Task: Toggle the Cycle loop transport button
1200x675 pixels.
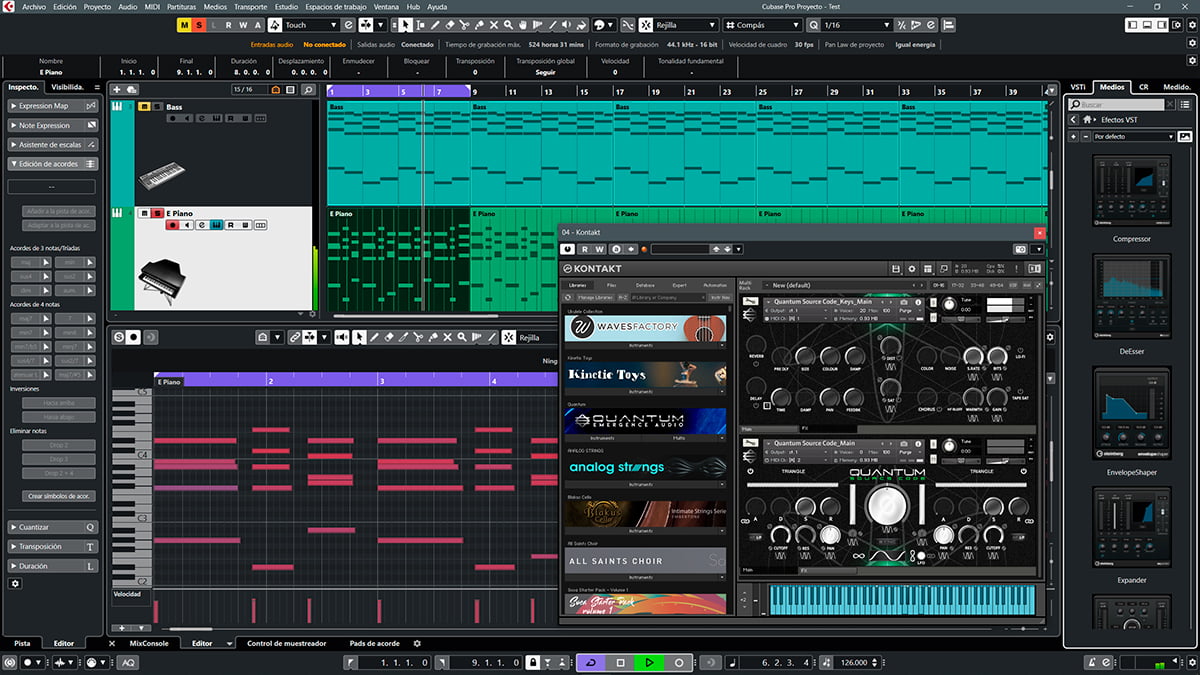Action: click(590, 662)
